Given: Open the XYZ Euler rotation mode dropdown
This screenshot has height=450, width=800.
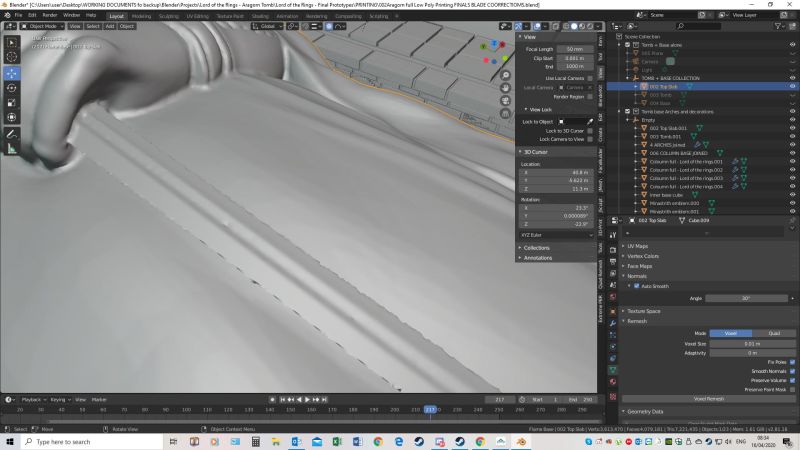Looking at the screenshot, I should [556, 235].
